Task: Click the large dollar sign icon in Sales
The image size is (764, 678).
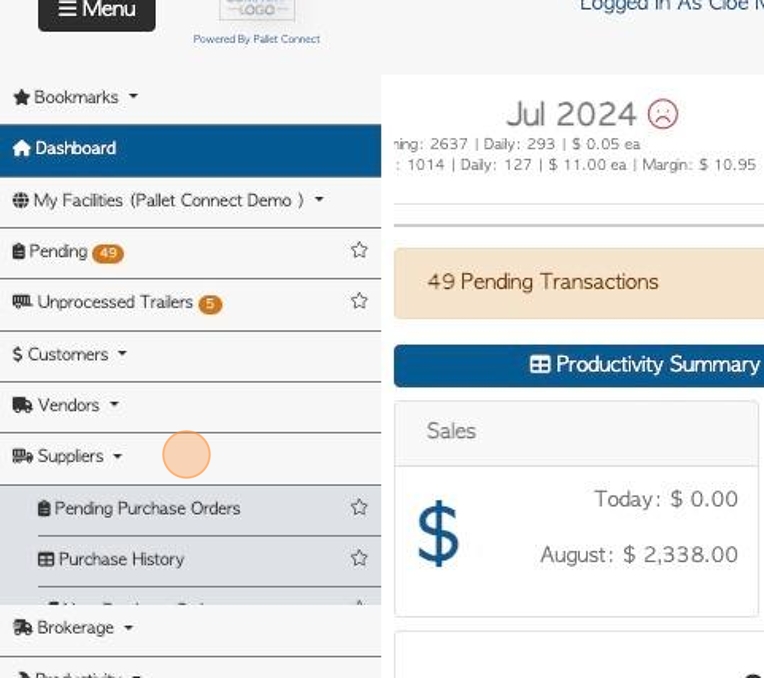Action: (x=438, y=534)
